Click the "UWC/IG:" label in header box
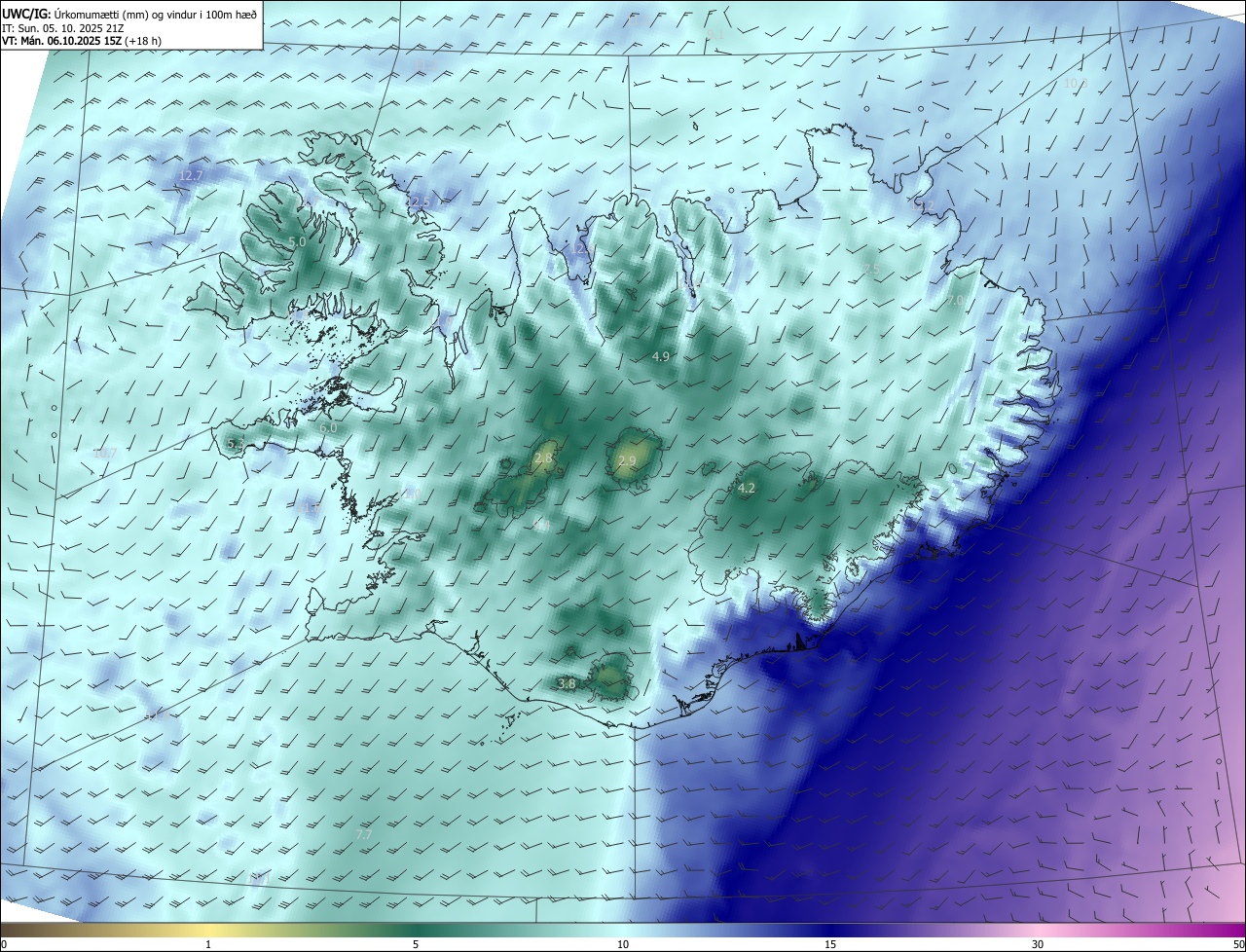 (26, 13)
